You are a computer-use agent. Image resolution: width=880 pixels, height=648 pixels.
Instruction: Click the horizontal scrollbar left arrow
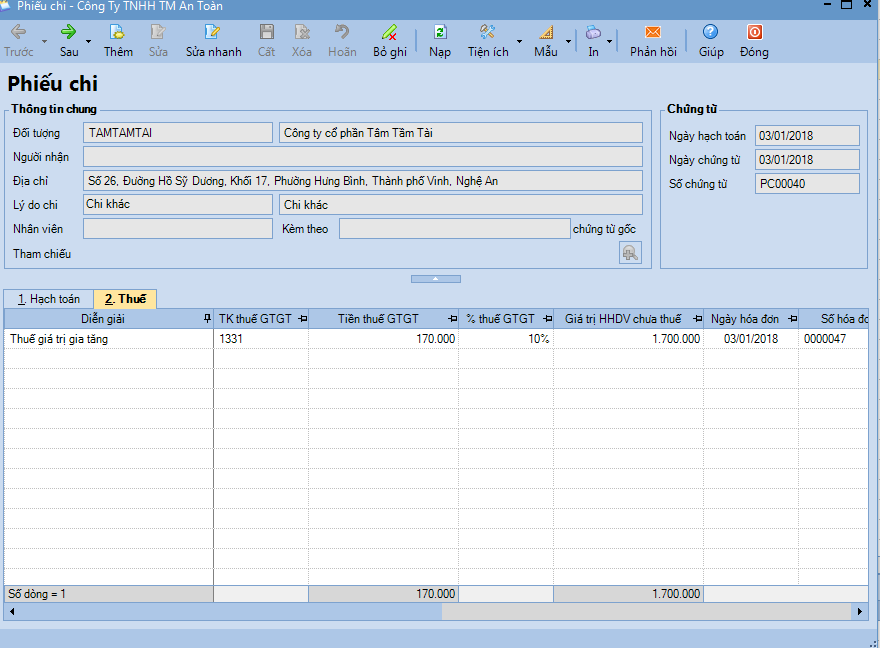[12, 612]
